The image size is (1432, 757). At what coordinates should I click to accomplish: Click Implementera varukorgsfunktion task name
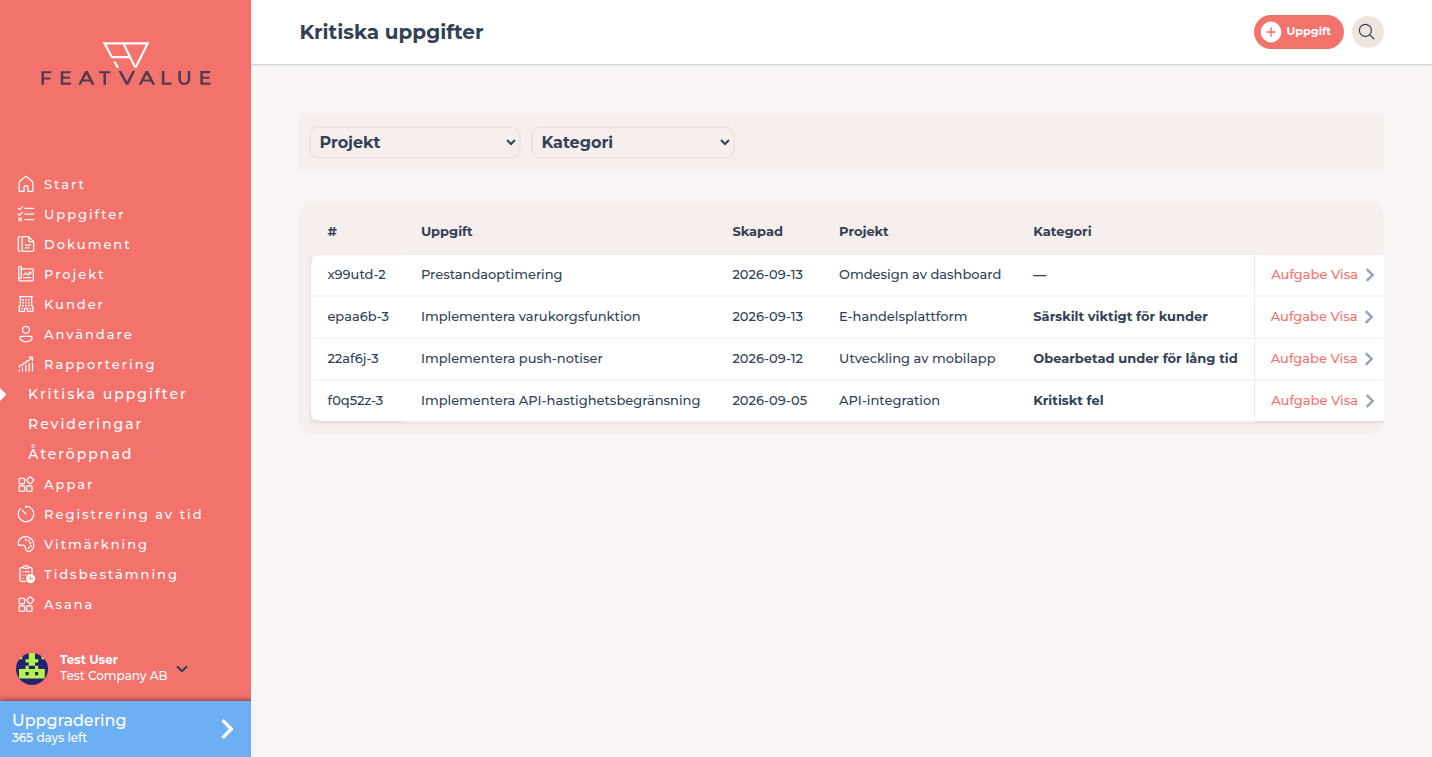pyautogui.click(x=530, y=317)
